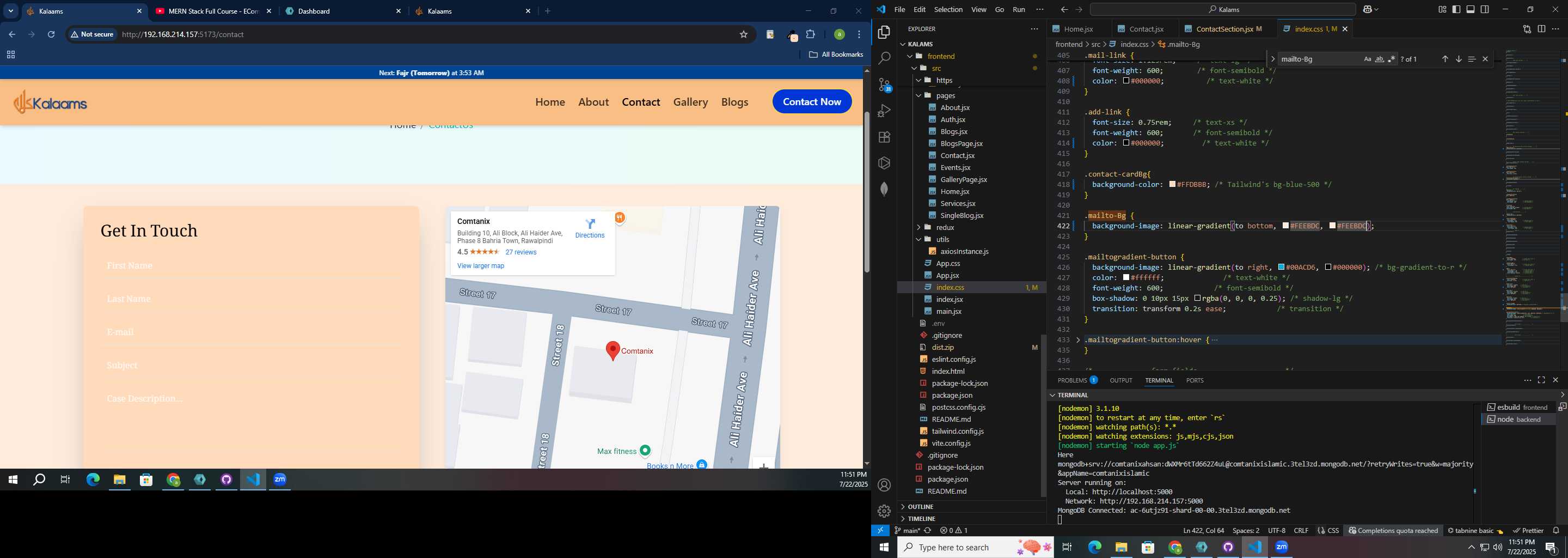Reload the Kalaams page in Chrome
1568x558 pixels.
(x=52, y=35)
